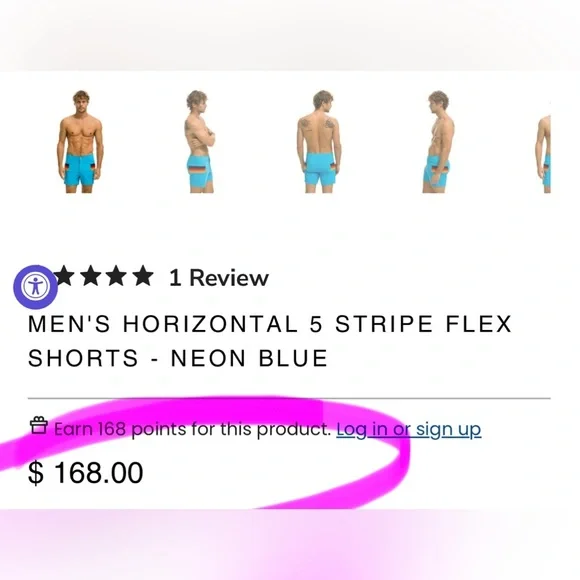
Task: Show the partially cut-off fifth product thumbnail
Action: pyautogui.click(x=543, y=154)
